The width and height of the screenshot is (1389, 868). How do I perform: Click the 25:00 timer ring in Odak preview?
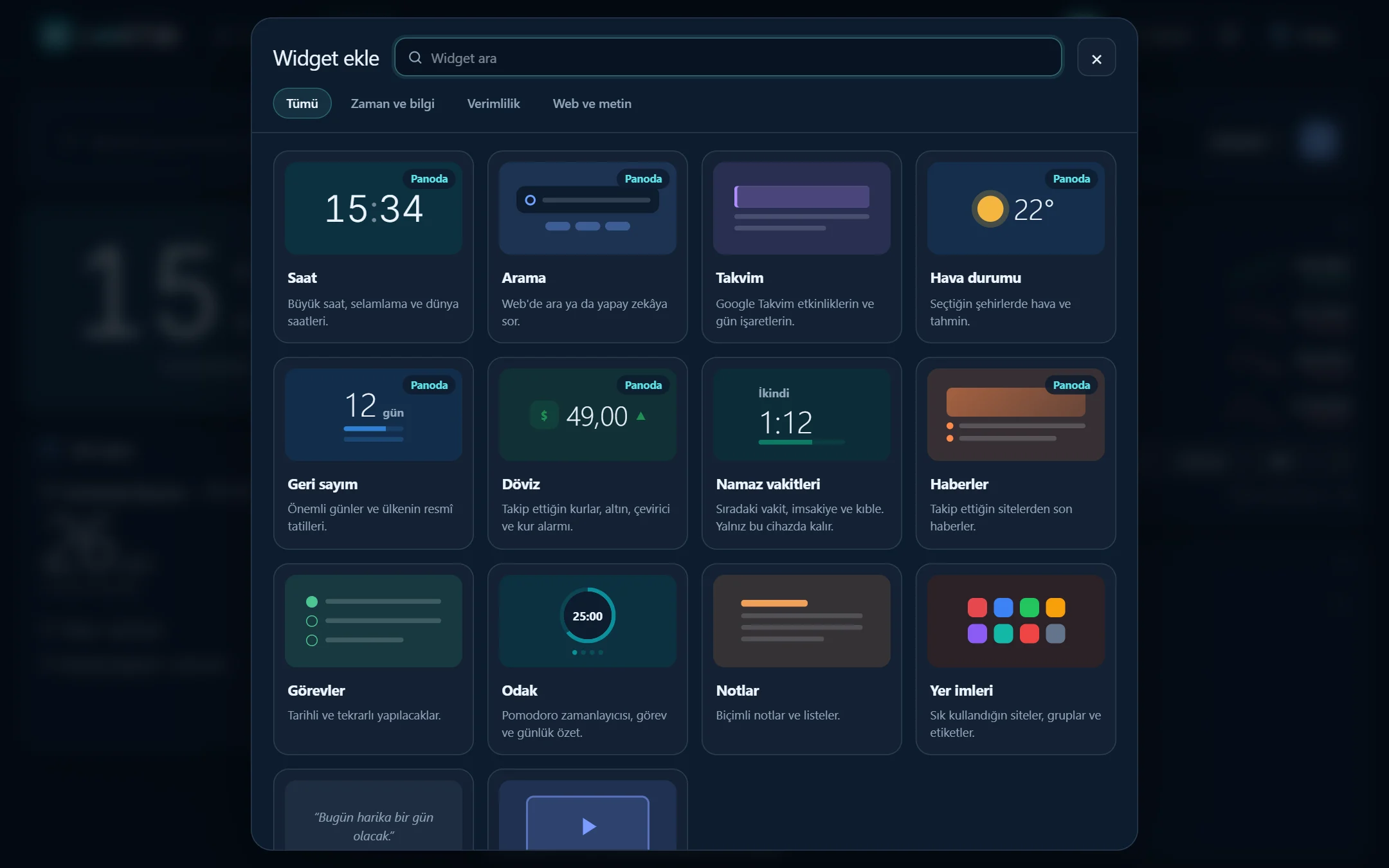click(588, 615)
